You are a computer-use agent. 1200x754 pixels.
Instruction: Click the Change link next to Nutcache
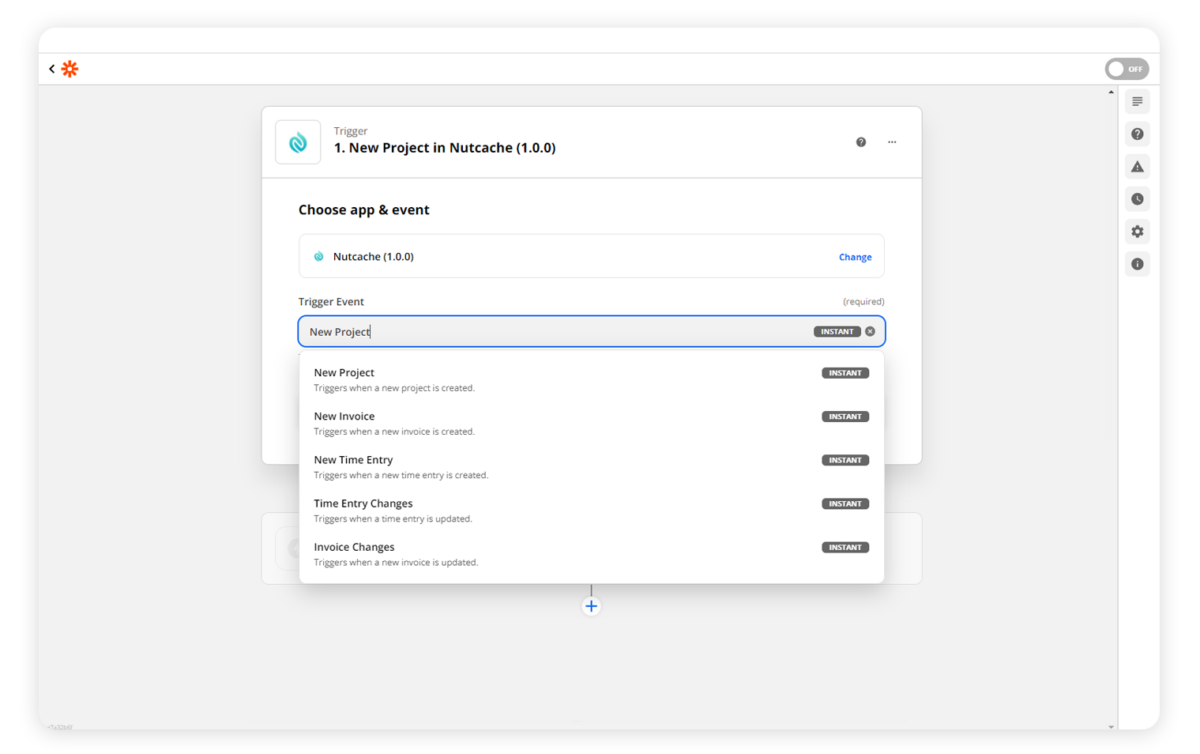[x=855, y=257]
